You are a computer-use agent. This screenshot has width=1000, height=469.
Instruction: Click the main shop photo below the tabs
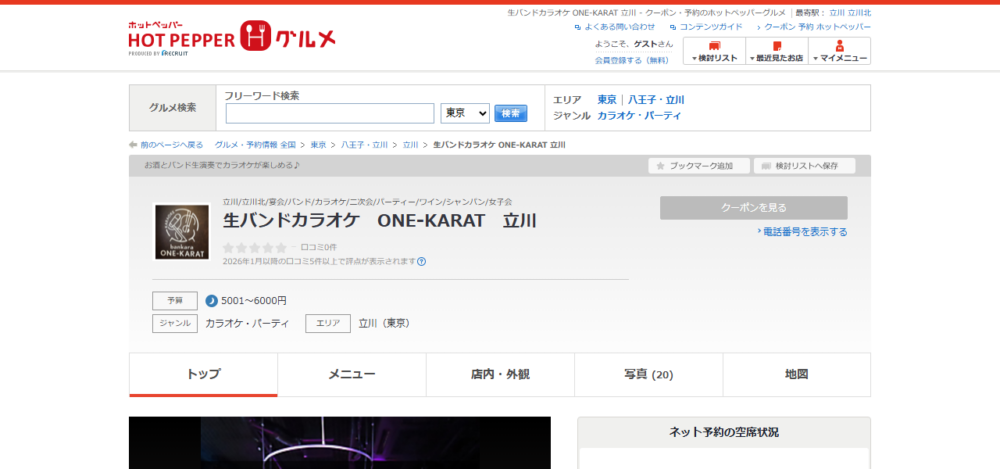[340, 443]
